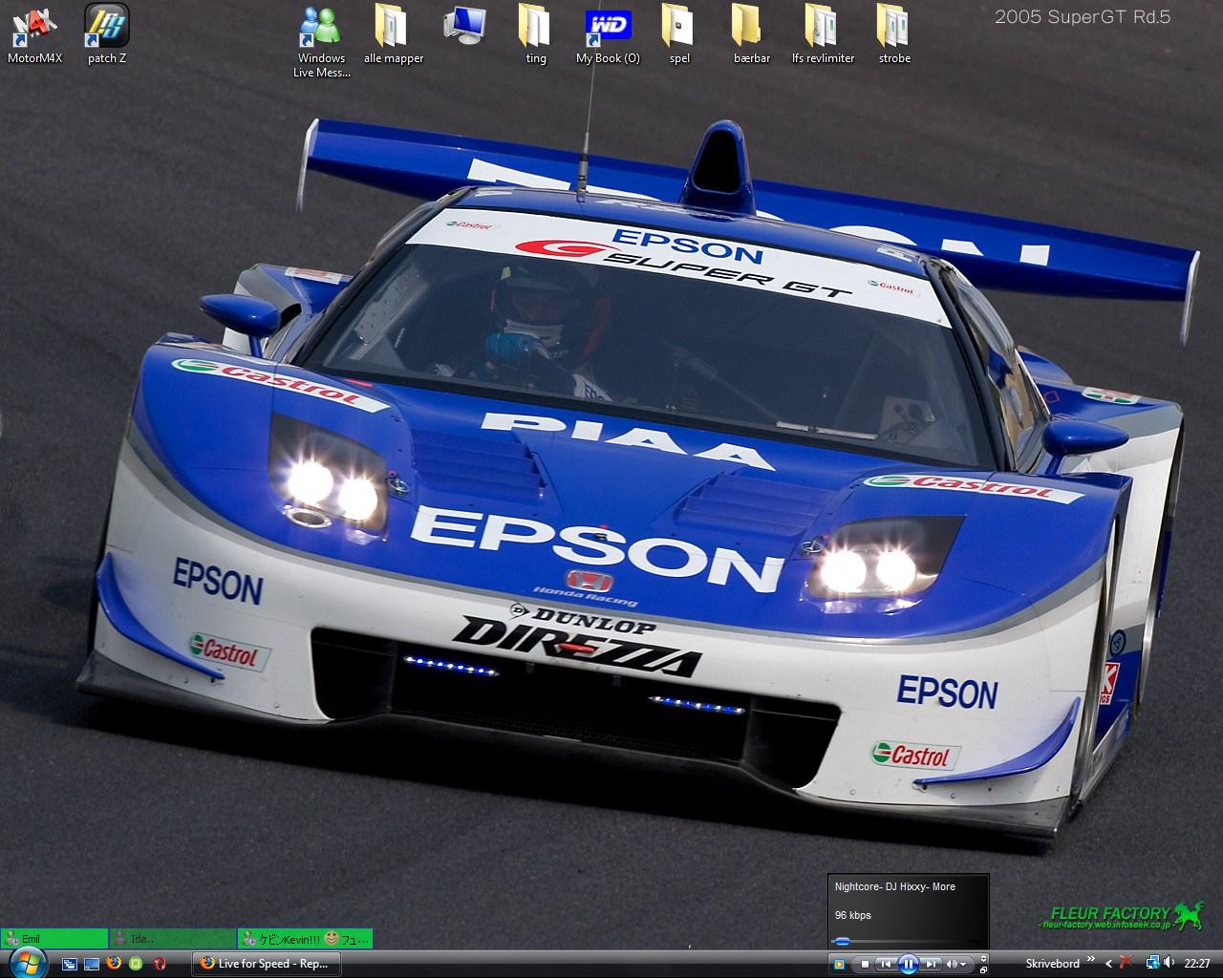
Task: Open the MotorM4X desktop shortcut
Action: pos(34,34)
